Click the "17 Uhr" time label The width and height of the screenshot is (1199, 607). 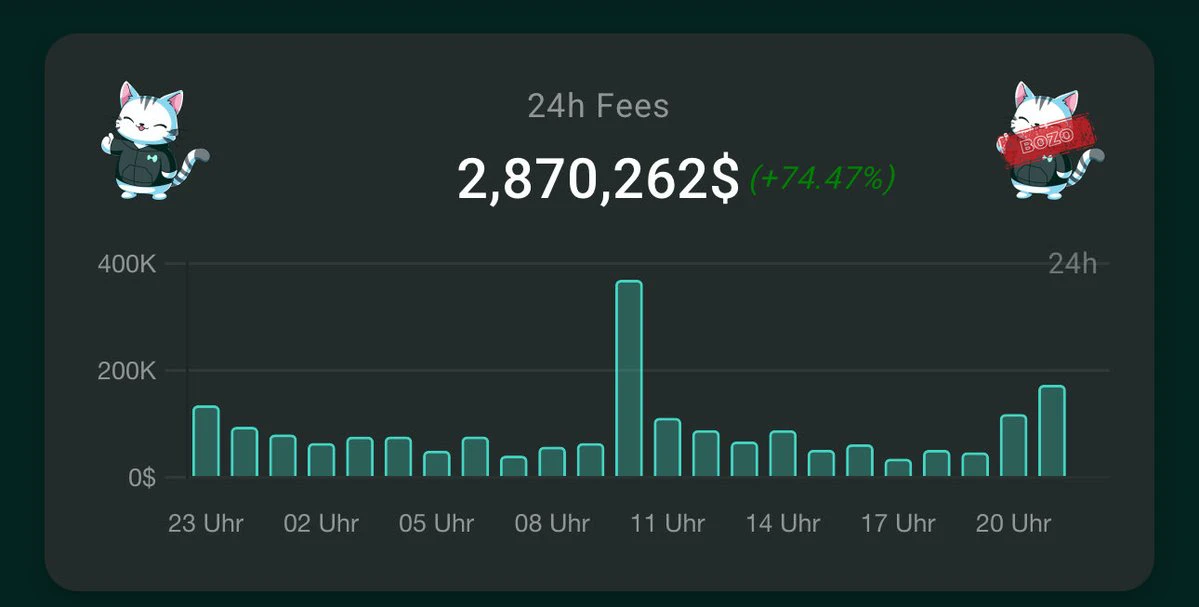[898, 524]
